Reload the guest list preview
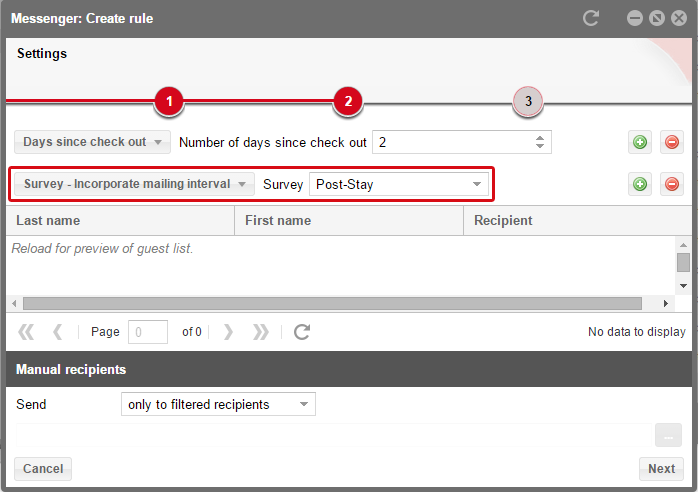Screen dimensions: 698x492 [302, 332]
